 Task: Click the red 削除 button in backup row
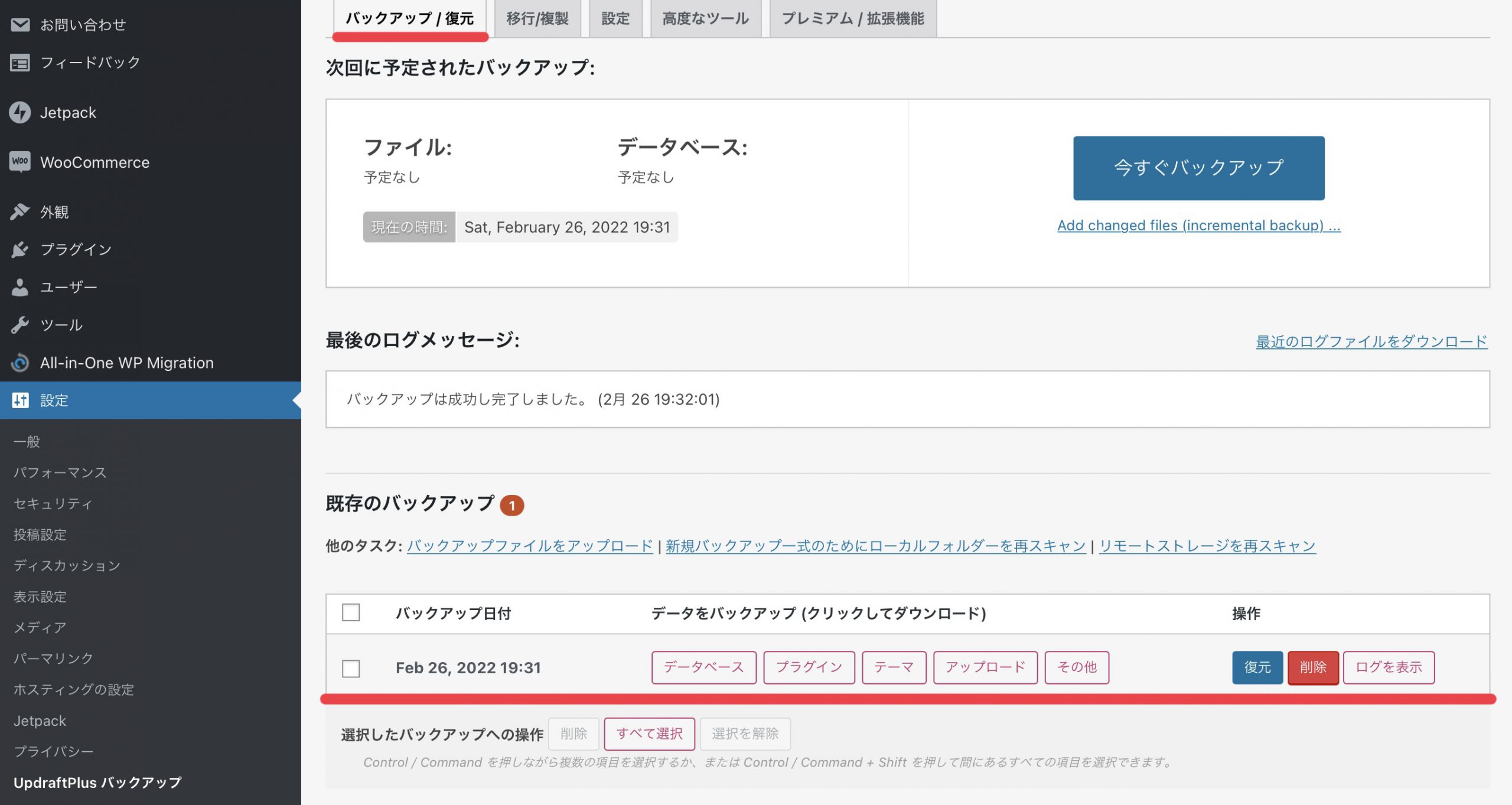(x=1313, y=667)
